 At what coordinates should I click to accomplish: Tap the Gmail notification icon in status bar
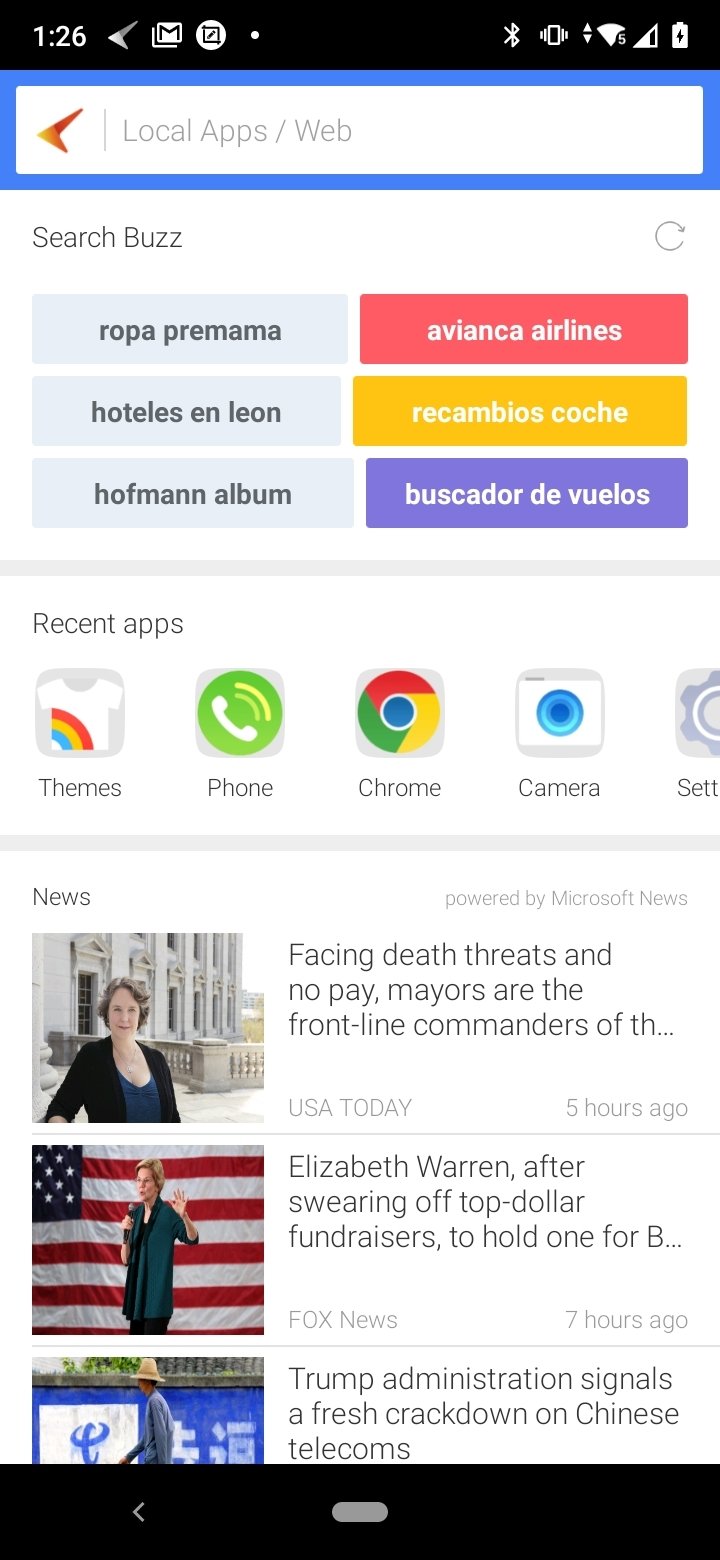[167, 36]
